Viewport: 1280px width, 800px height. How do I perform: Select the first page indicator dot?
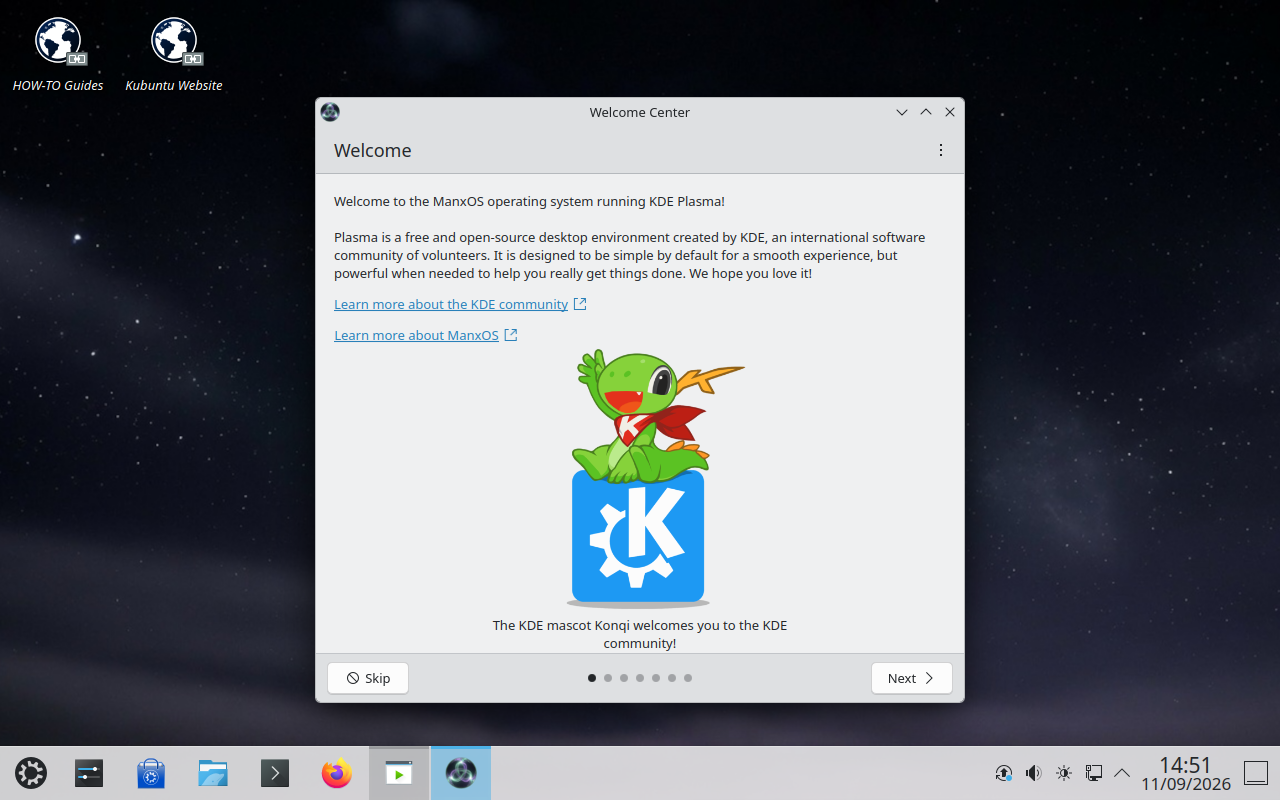tap(592, 678)
